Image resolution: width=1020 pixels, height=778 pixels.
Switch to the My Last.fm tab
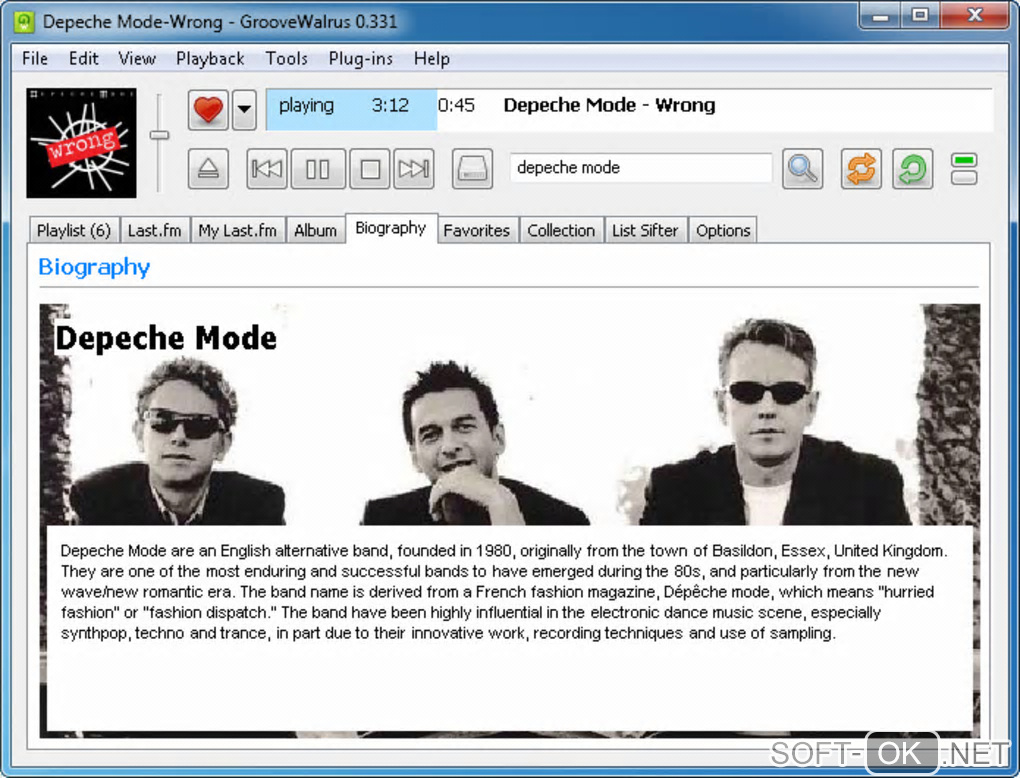pyautogui.click(x=237, y=230)
